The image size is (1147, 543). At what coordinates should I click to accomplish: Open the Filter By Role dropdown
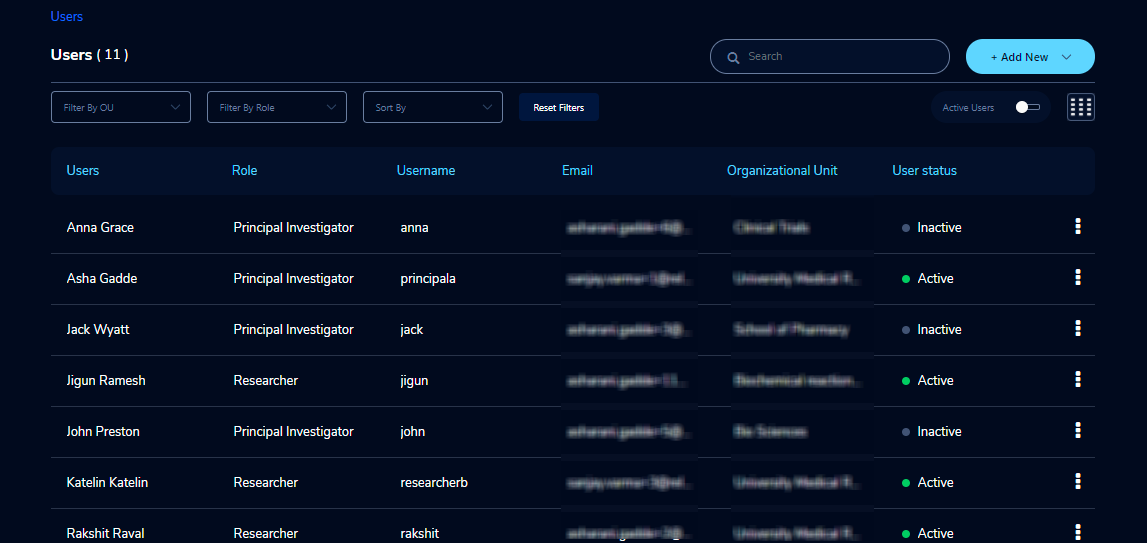coord(277,107)
